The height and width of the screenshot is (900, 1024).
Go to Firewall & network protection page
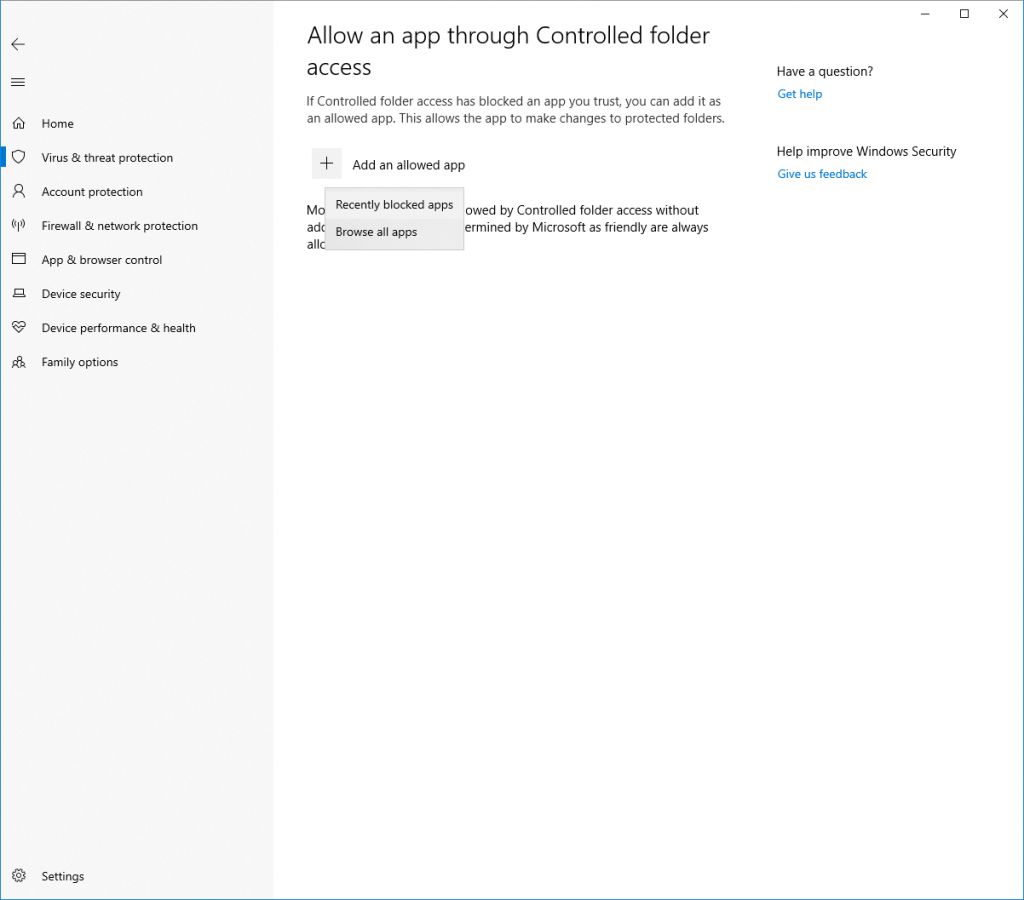pos(120,226)
